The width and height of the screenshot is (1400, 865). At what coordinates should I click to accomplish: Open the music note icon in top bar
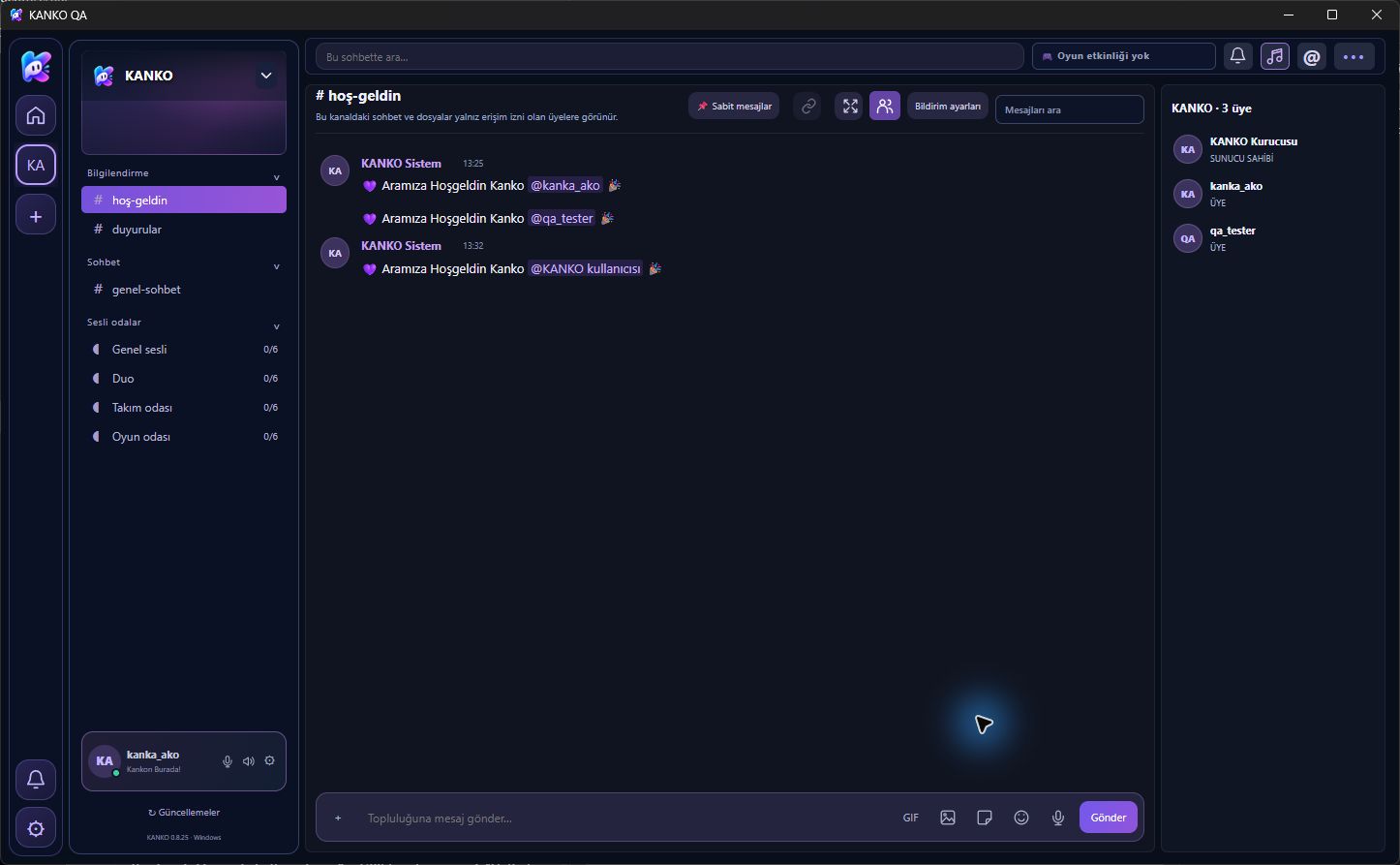[x=1275, y=56]
